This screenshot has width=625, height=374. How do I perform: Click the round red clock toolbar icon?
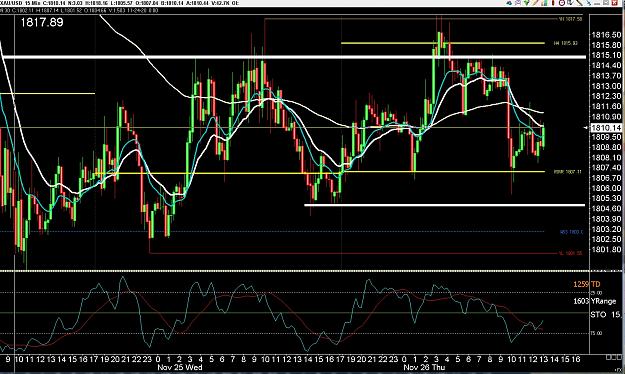click(x=562, y=3)
